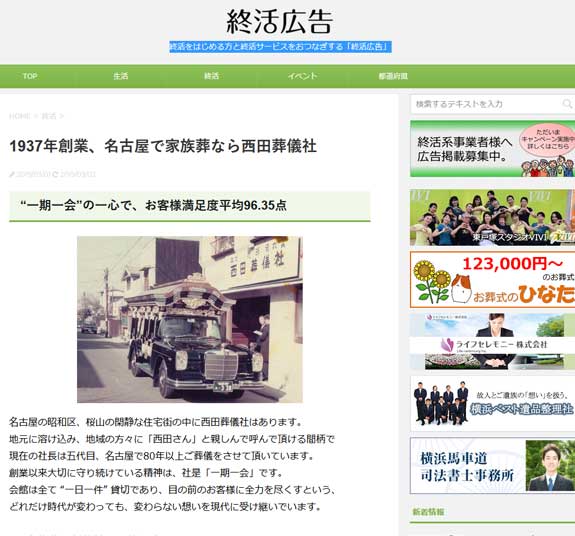575x536 pixels.
Task: Open the 横浜馬車道司法書士事務所 banner
Action: (492, 466)
